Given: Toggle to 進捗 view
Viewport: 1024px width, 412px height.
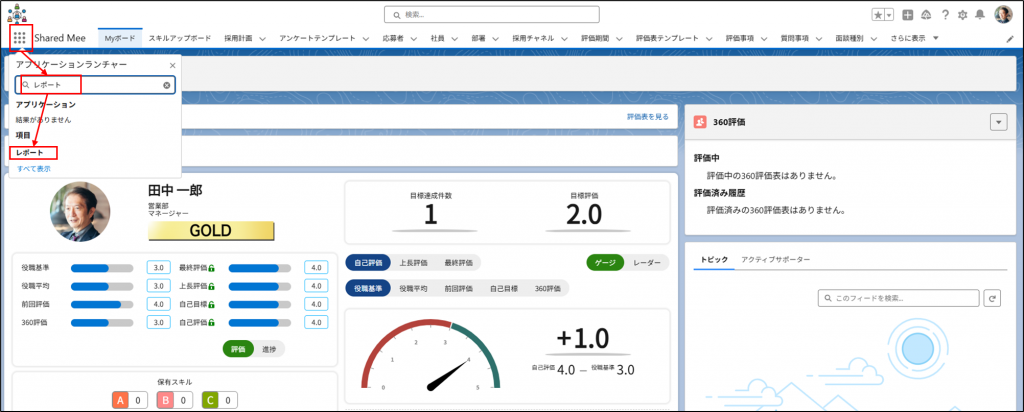Looking at the screenshot, I should (268, 349).
